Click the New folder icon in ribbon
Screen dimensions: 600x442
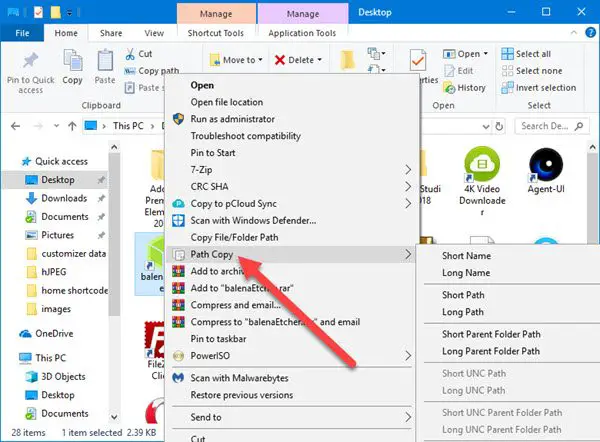(347, 60)
